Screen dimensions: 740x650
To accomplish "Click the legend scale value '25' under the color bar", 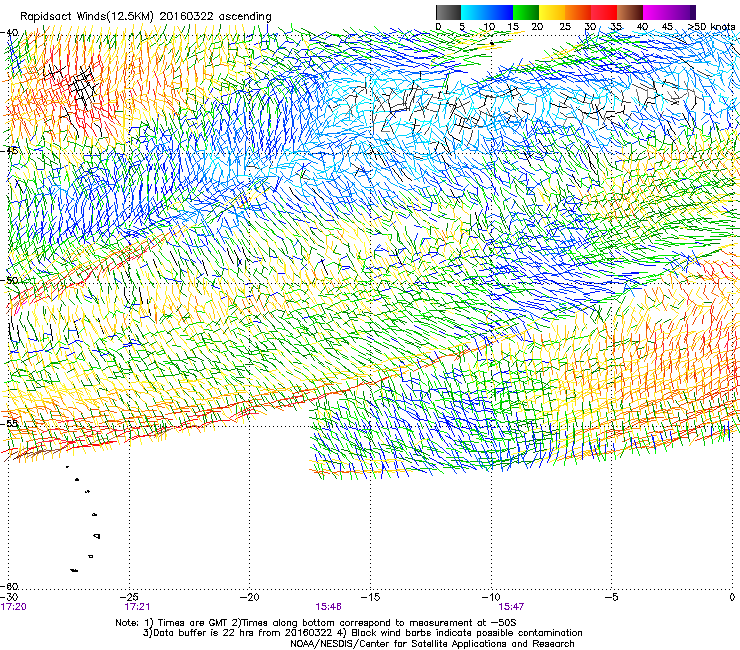I will point(565,27).
